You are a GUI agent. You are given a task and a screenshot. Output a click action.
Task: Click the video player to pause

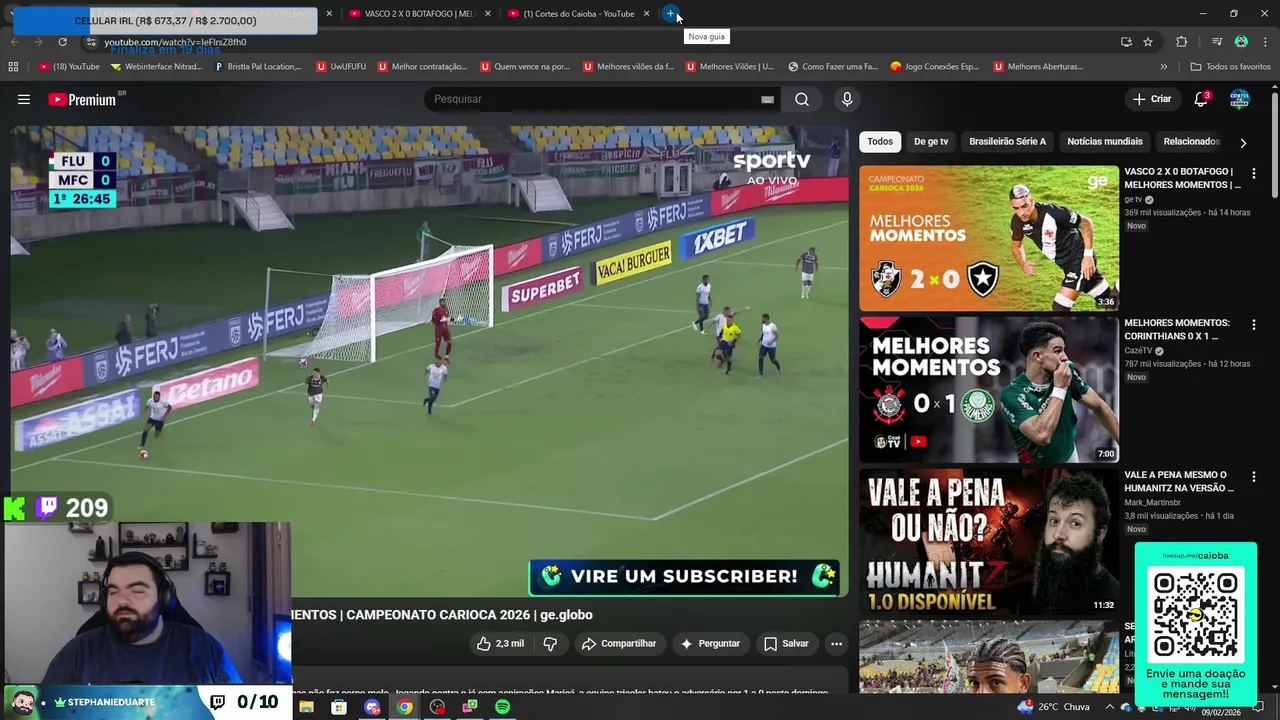pyautogui.click(x=430, y=360)
